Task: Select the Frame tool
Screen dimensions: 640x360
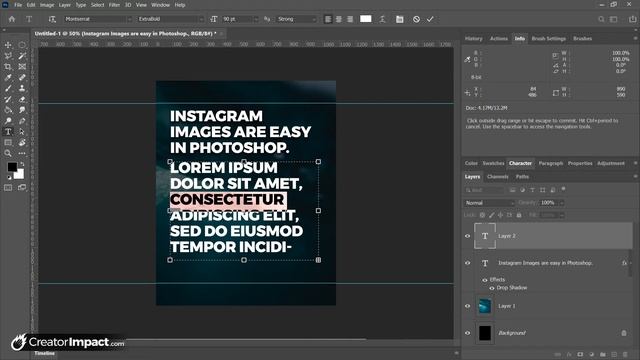Action: tap(22, 67)
